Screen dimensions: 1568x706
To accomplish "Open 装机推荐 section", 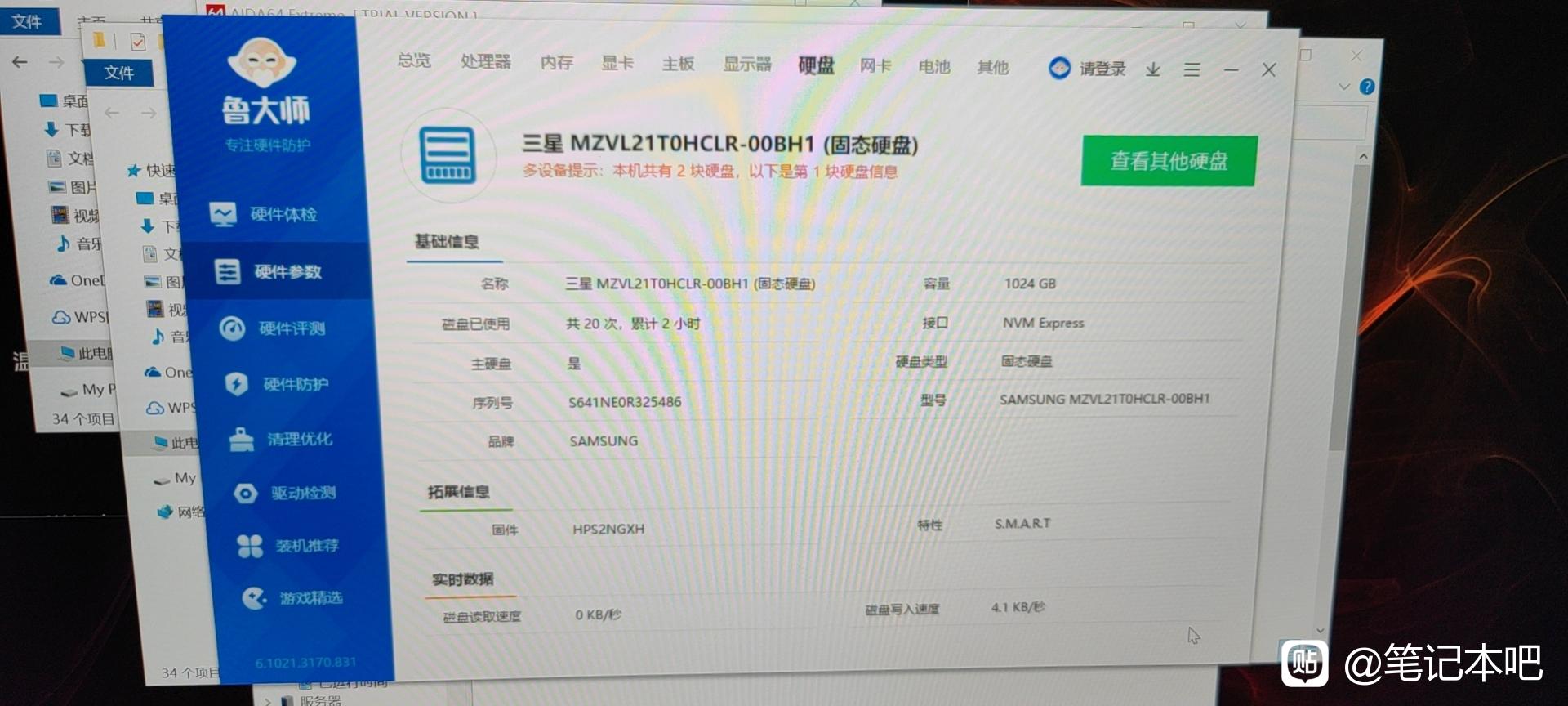I will click(287, 546).
